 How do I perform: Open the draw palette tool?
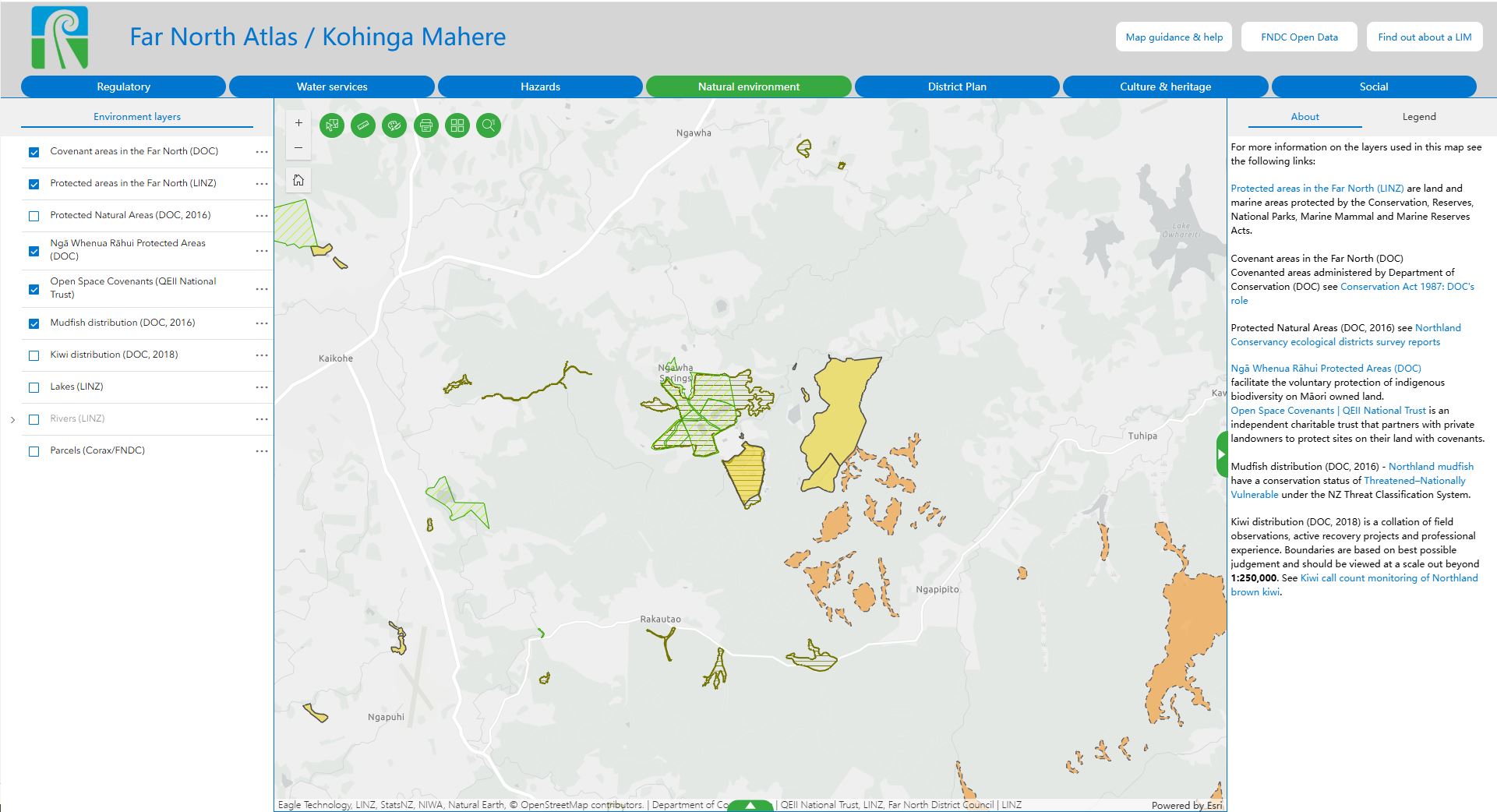[394, 125]
